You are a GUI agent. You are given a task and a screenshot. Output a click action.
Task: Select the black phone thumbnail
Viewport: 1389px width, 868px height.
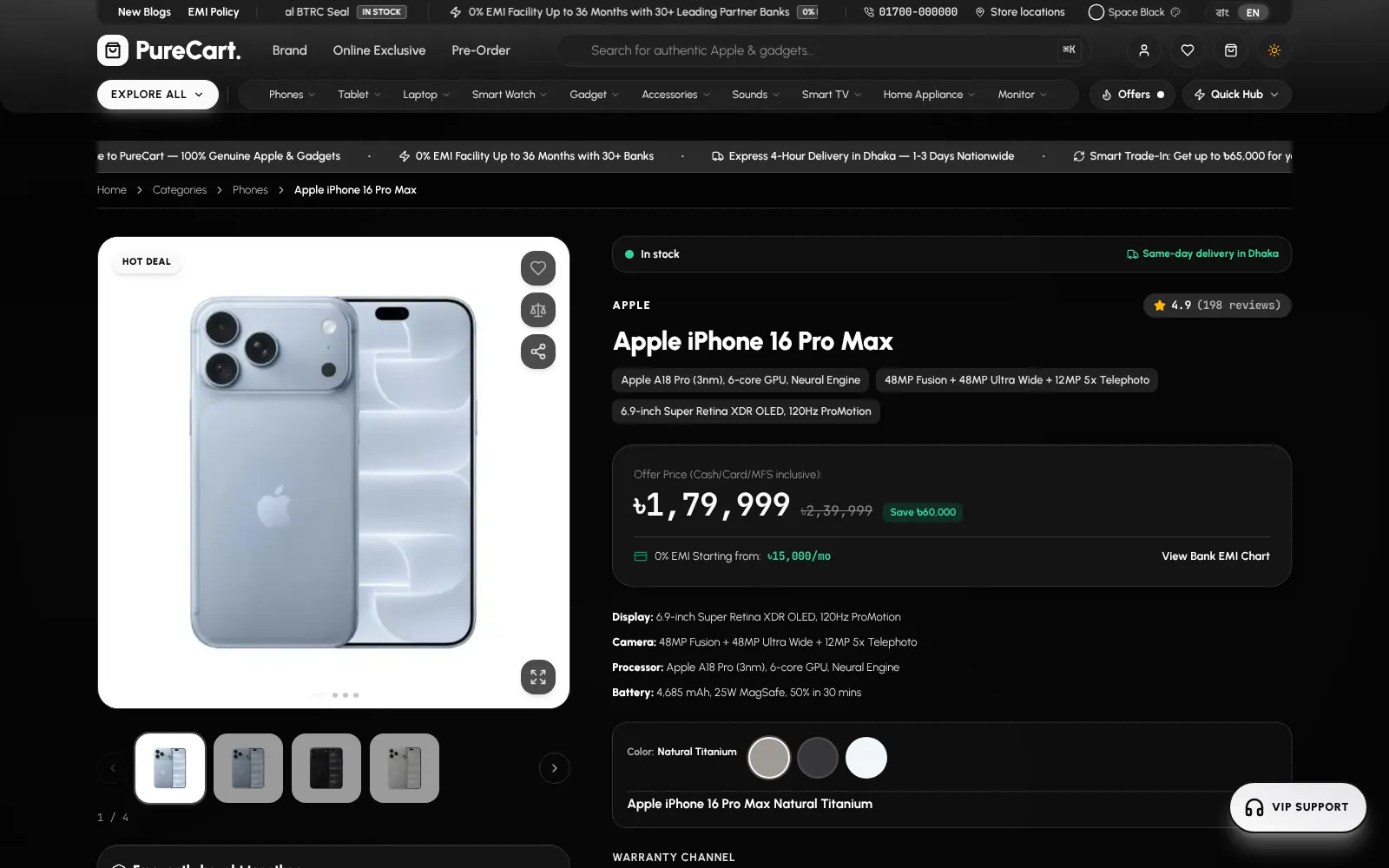[326, 768]
